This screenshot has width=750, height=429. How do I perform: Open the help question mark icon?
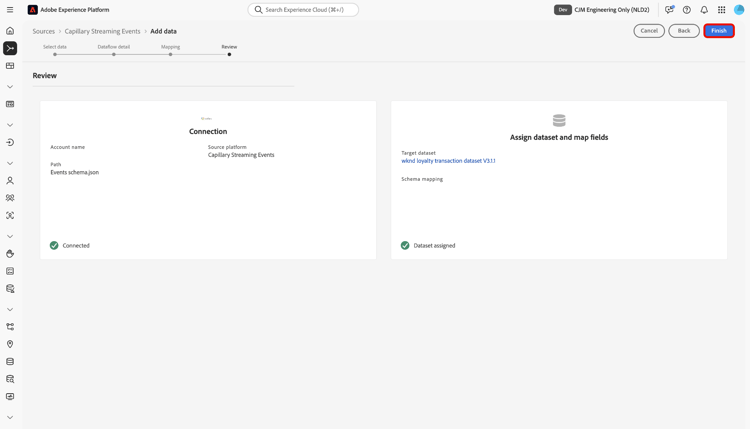686,10
